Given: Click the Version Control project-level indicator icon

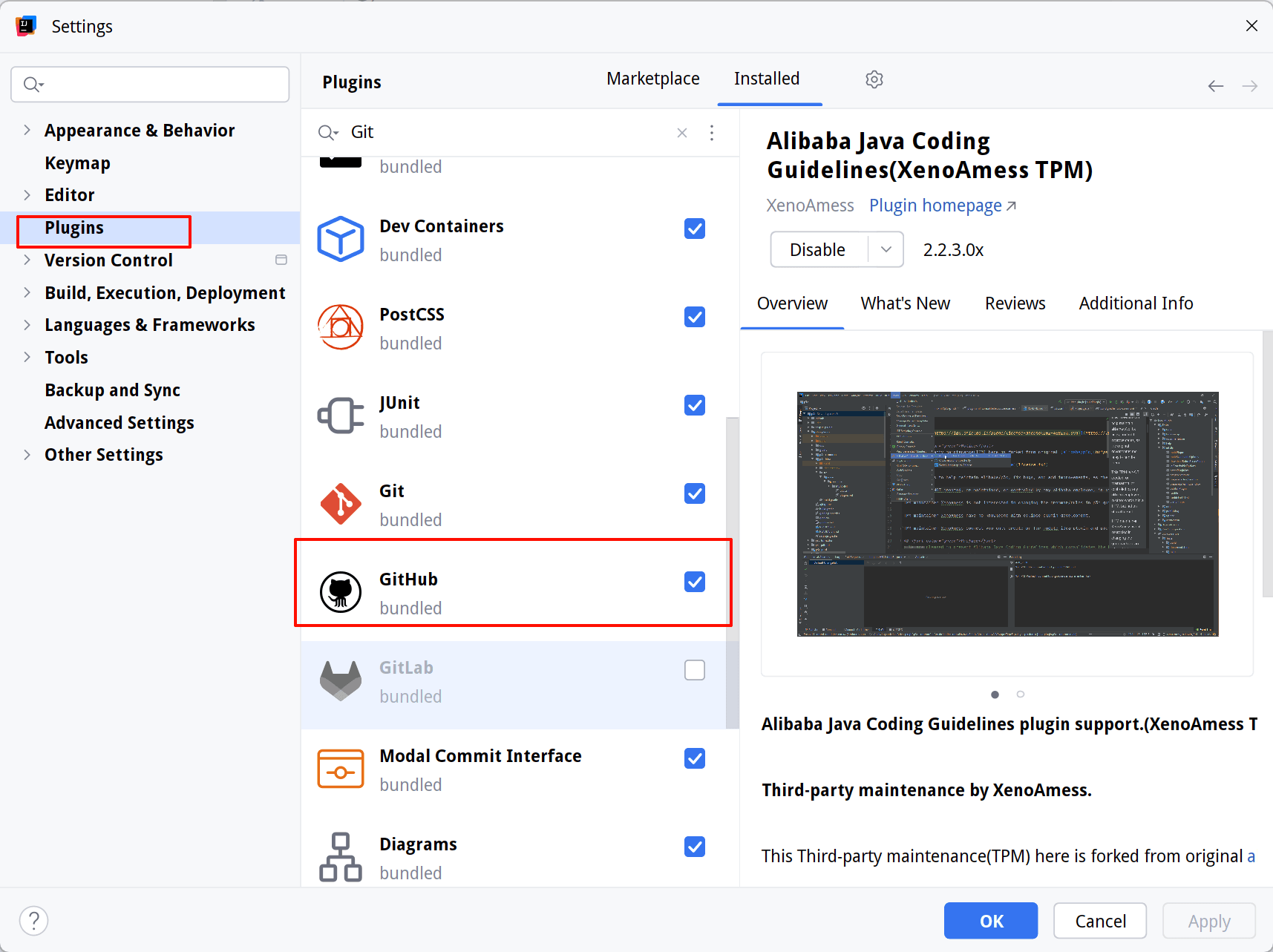Looking at the screenshot, I should tap(281, 260).
